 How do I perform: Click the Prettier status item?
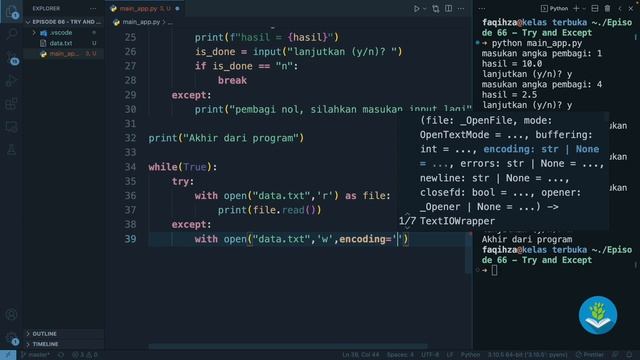click(x=589, y=355)
